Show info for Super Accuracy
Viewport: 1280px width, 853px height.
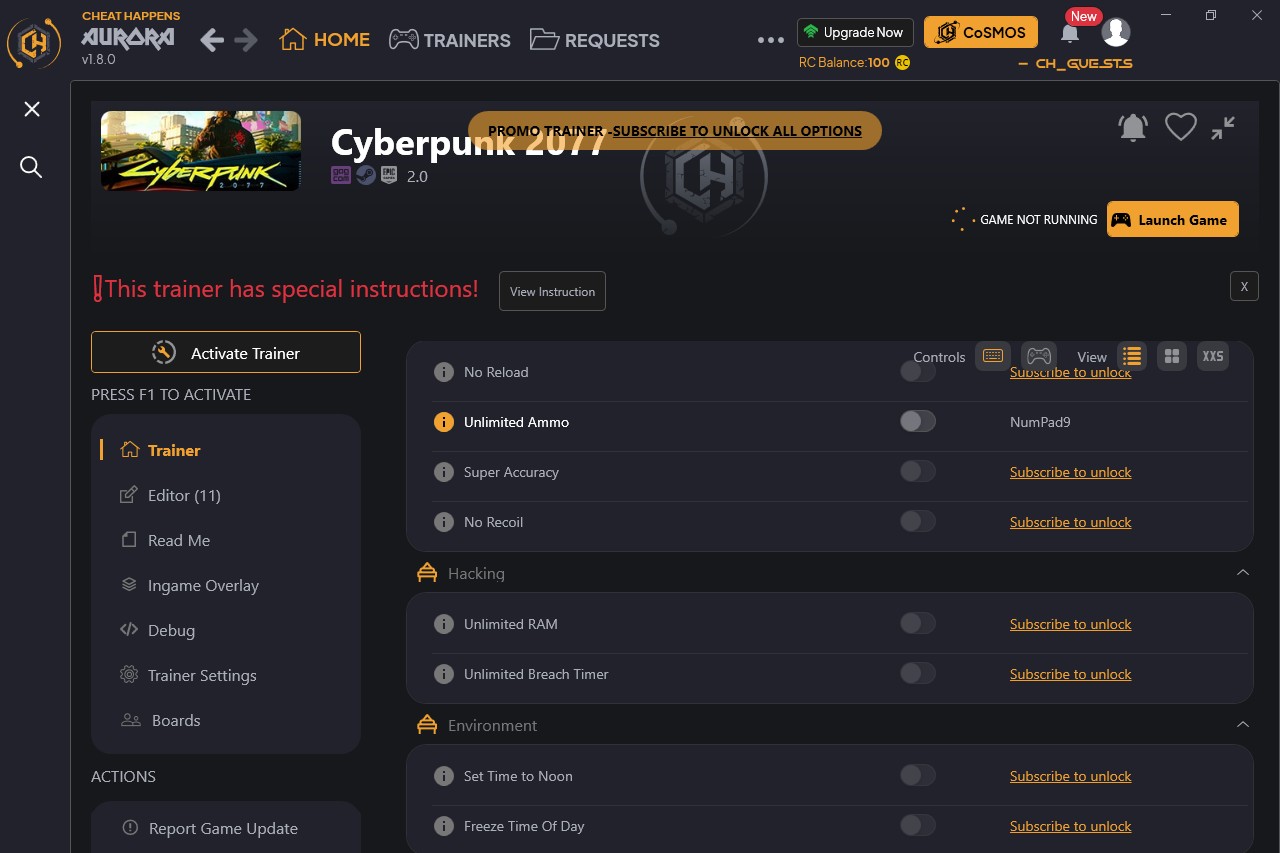point(444,472)
